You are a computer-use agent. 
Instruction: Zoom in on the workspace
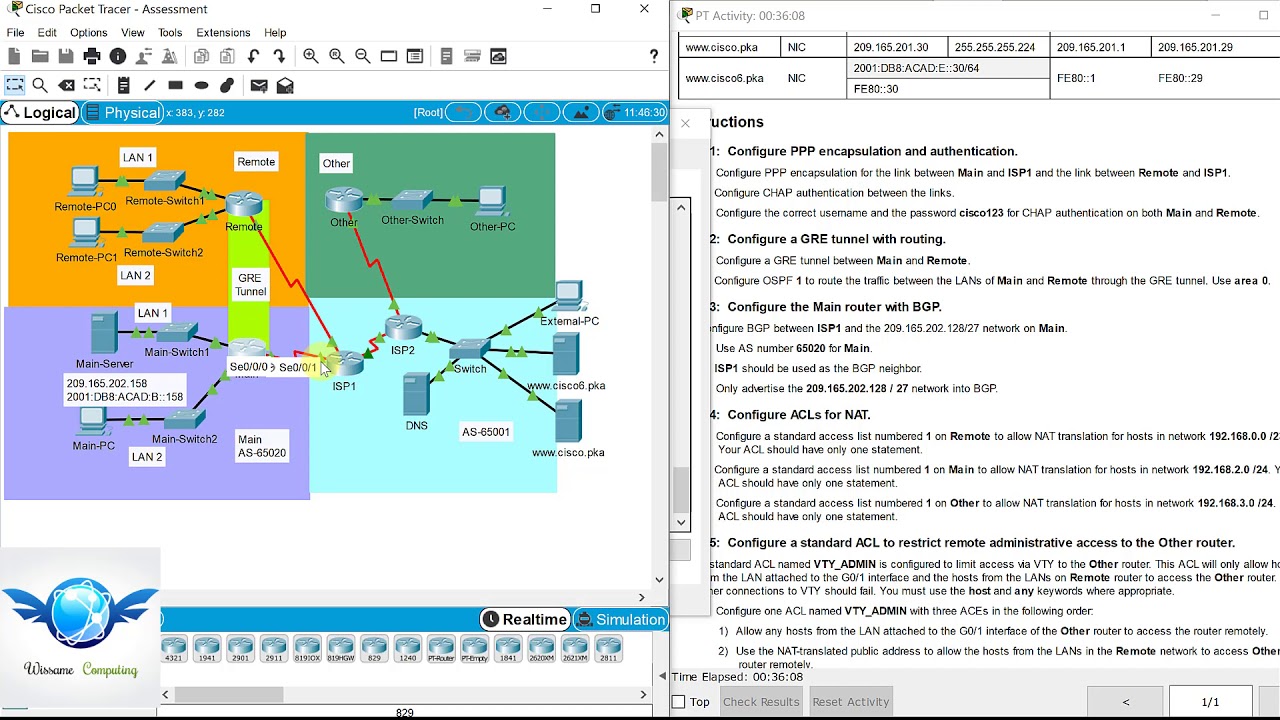pos(311,56)
